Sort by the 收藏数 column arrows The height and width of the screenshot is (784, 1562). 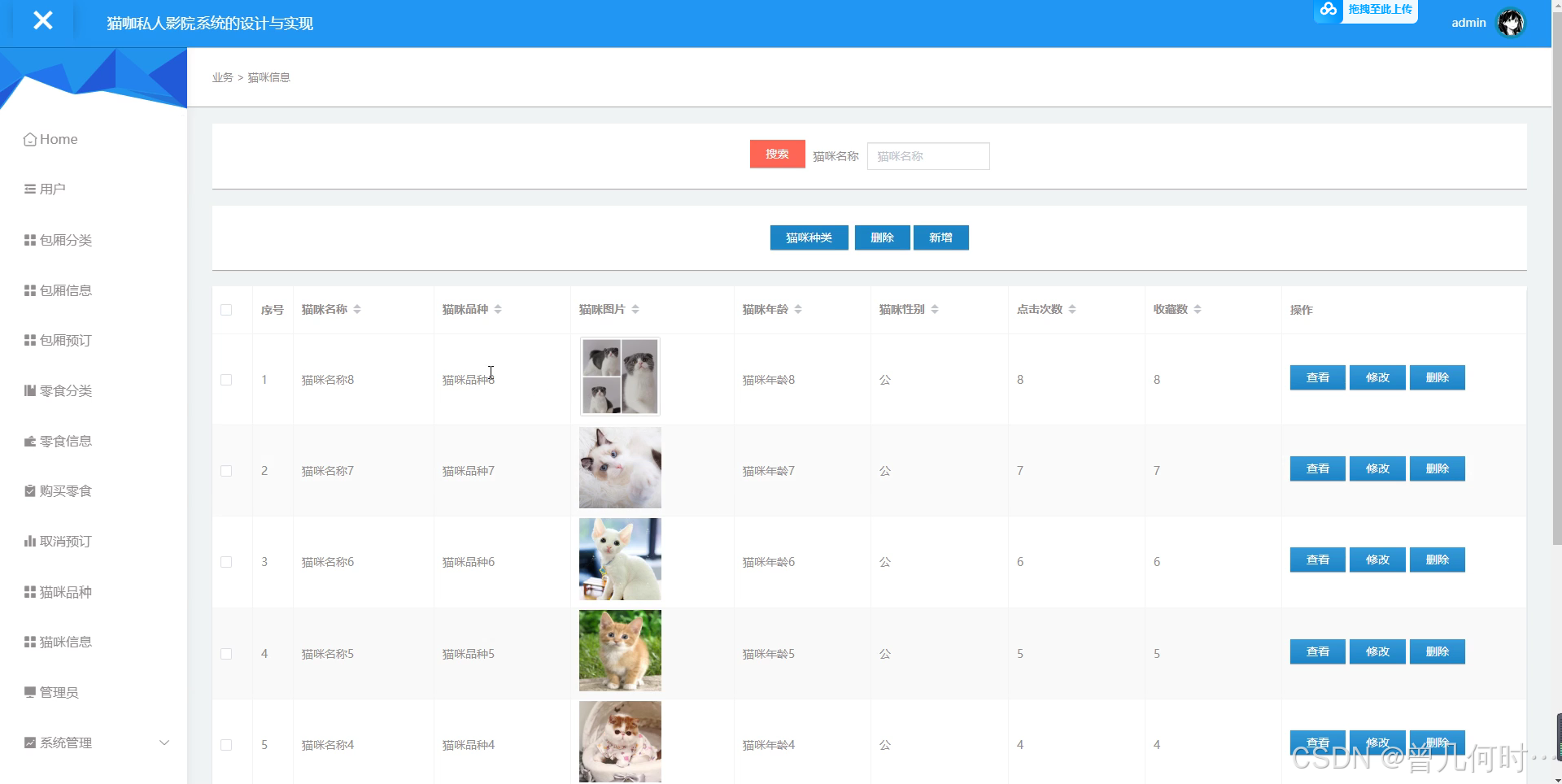pos(1198,309)
